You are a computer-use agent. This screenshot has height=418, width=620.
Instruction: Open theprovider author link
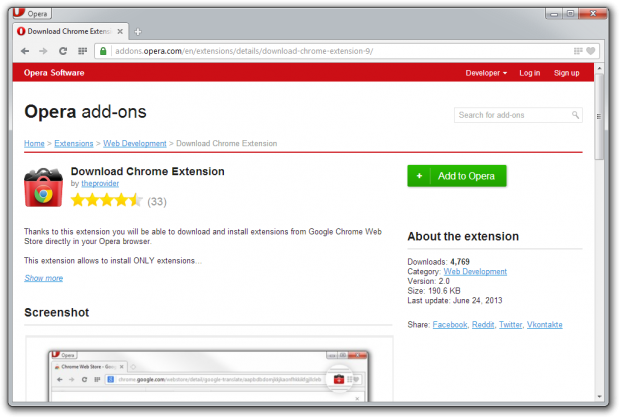coord(100,183)
